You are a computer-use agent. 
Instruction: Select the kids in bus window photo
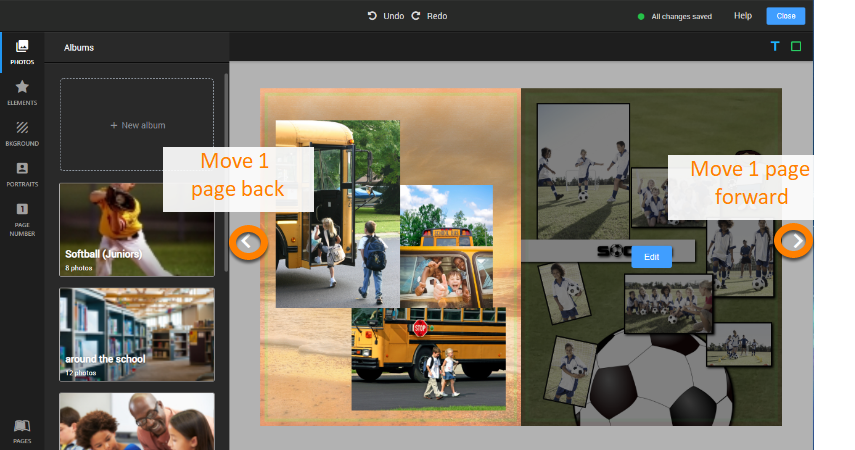click(447, 247)
